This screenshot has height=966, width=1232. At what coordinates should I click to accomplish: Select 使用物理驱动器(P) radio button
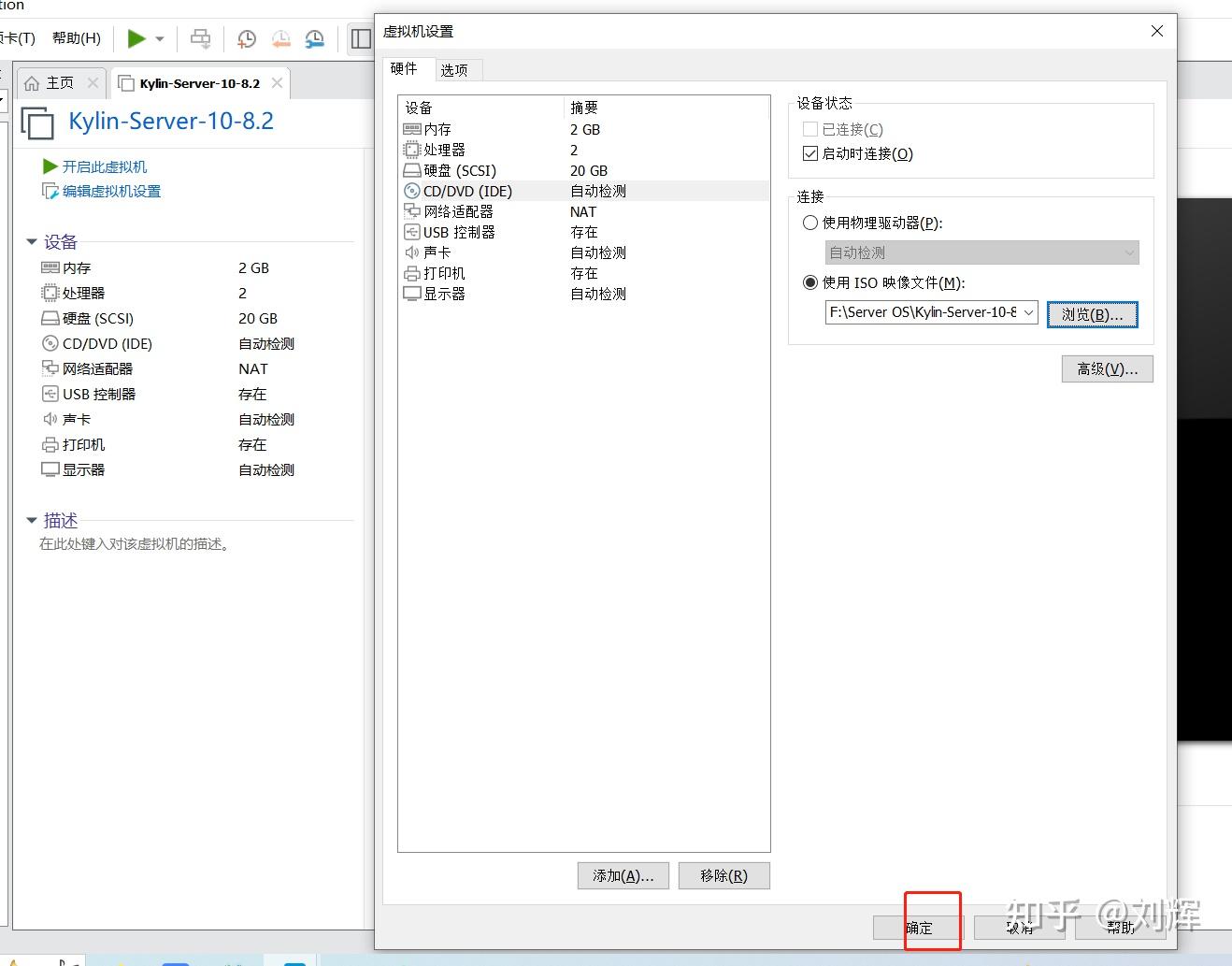(810, 223)
